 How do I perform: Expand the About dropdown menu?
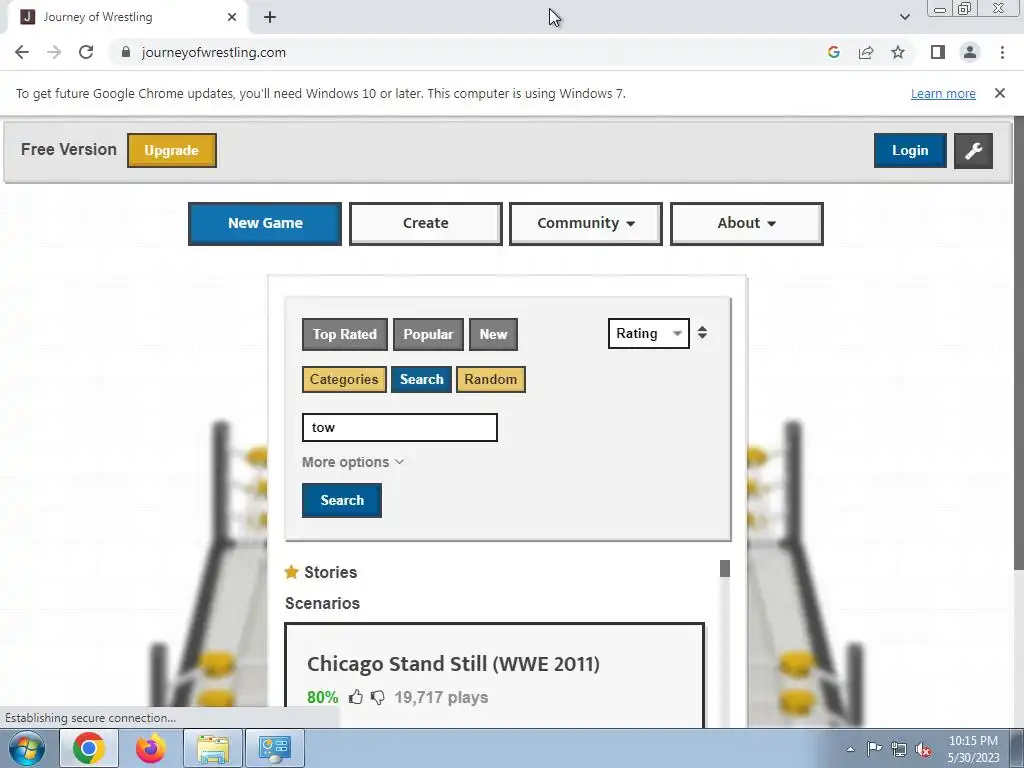pyautogui.click(x=746, y=223)
